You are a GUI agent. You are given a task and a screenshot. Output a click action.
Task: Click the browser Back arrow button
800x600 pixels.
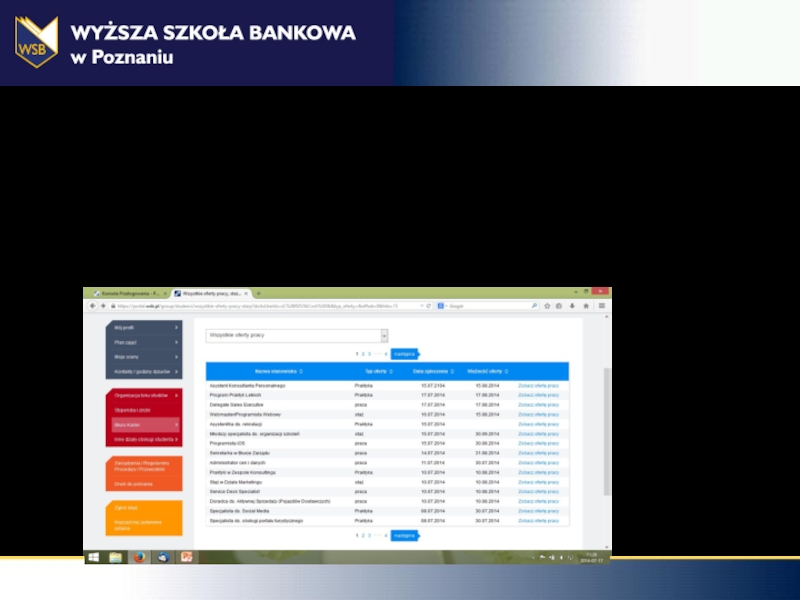[92, 306]
